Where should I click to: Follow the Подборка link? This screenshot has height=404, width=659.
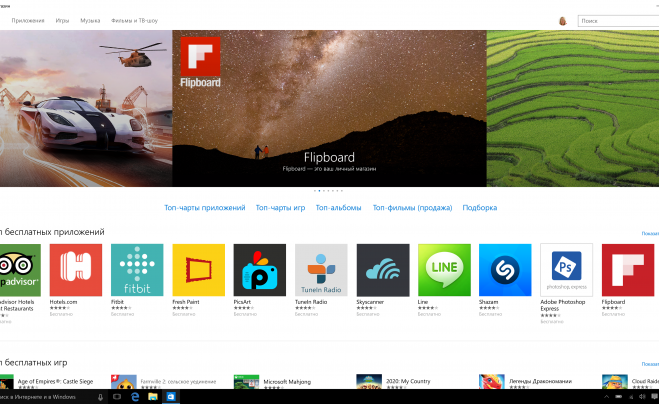(480, 208)
